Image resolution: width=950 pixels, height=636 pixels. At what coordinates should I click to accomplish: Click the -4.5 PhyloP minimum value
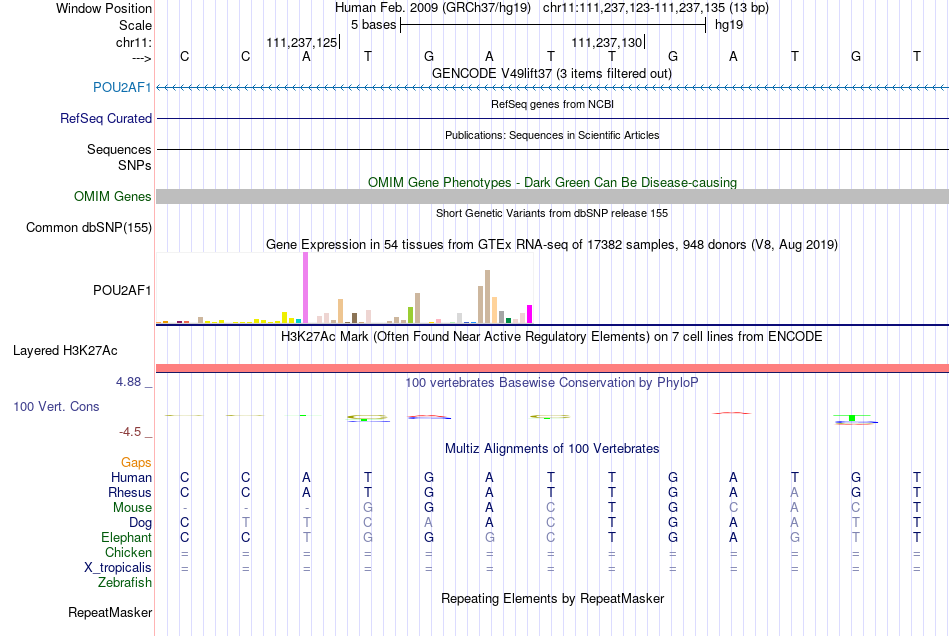click(x=130, y=432)
